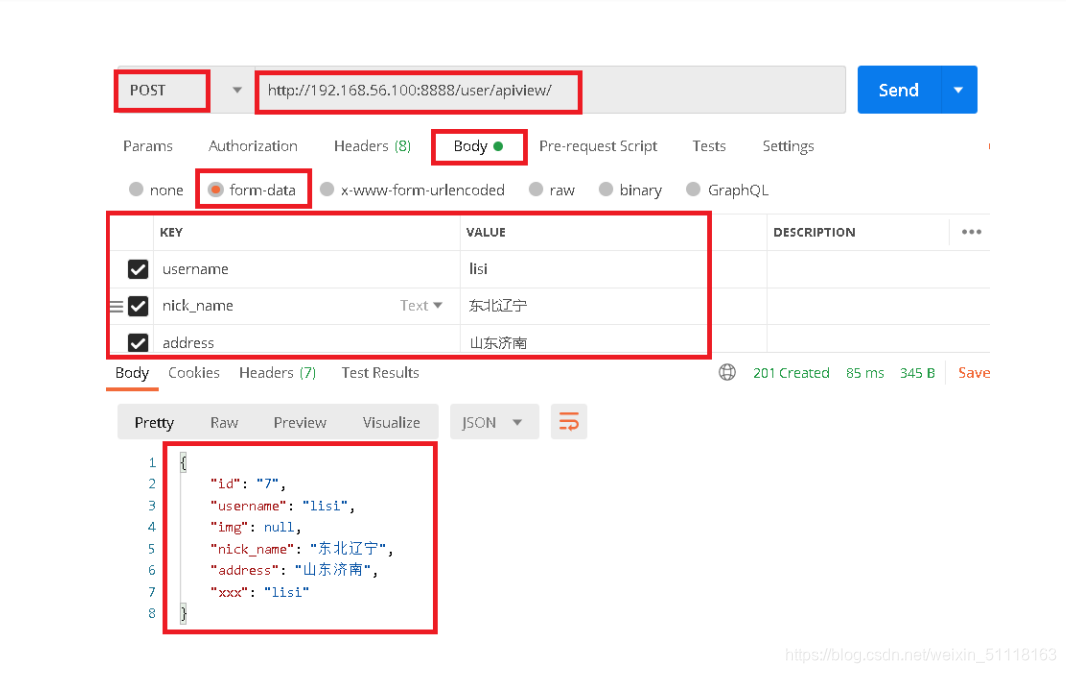Open the Tests tab

(x=709, y=146)
